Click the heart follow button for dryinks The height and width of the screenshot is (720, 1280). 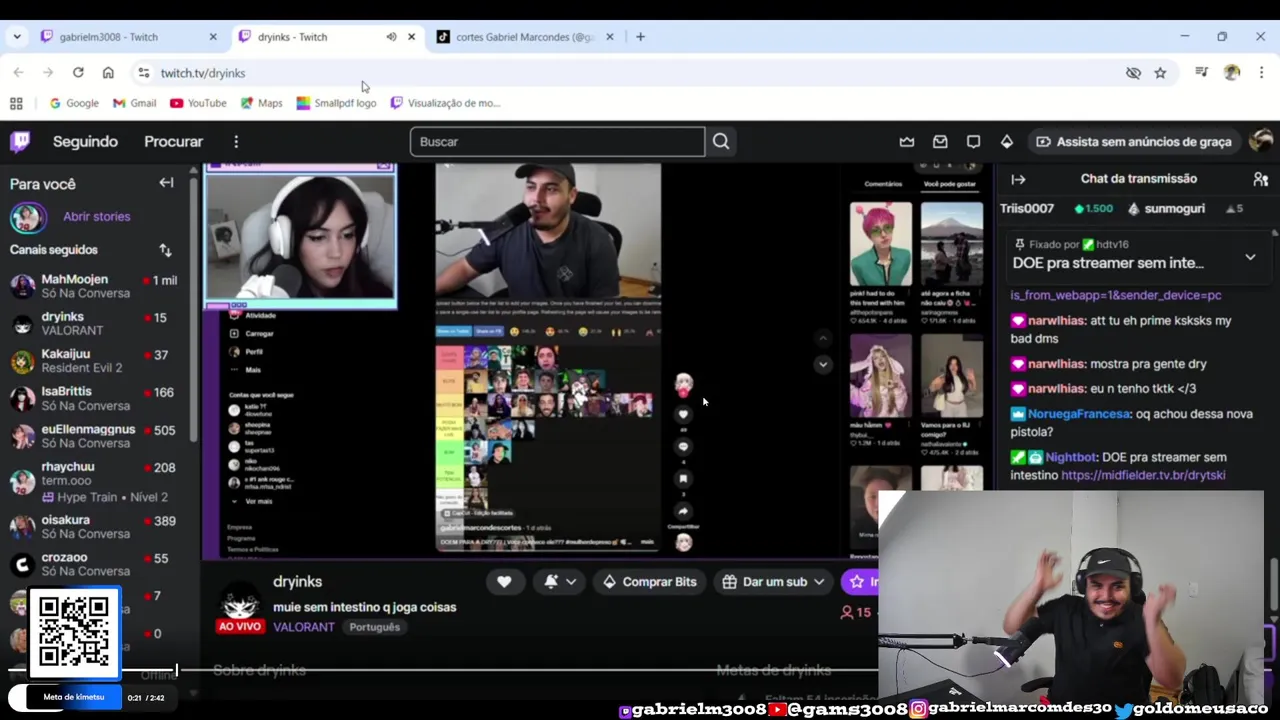click(x=504, y=582)
